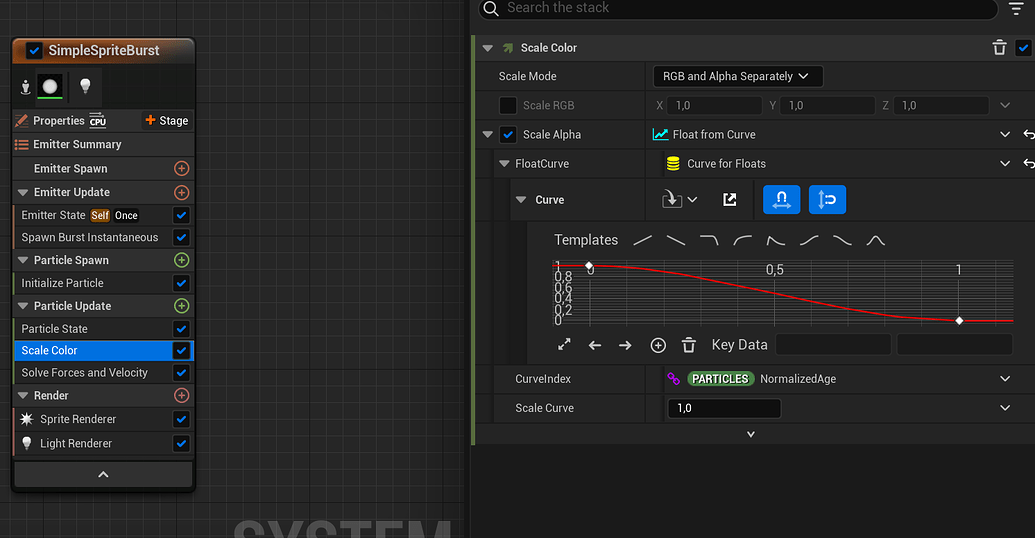Click the filter icon beside search bar
Viewport: 1035px width, 538px height.
1016,9
